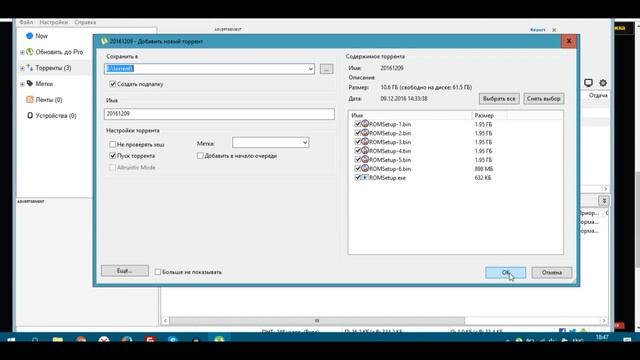Click the Торренты (3) sidebar icon
640x360 pixels.
pos(29,68)
